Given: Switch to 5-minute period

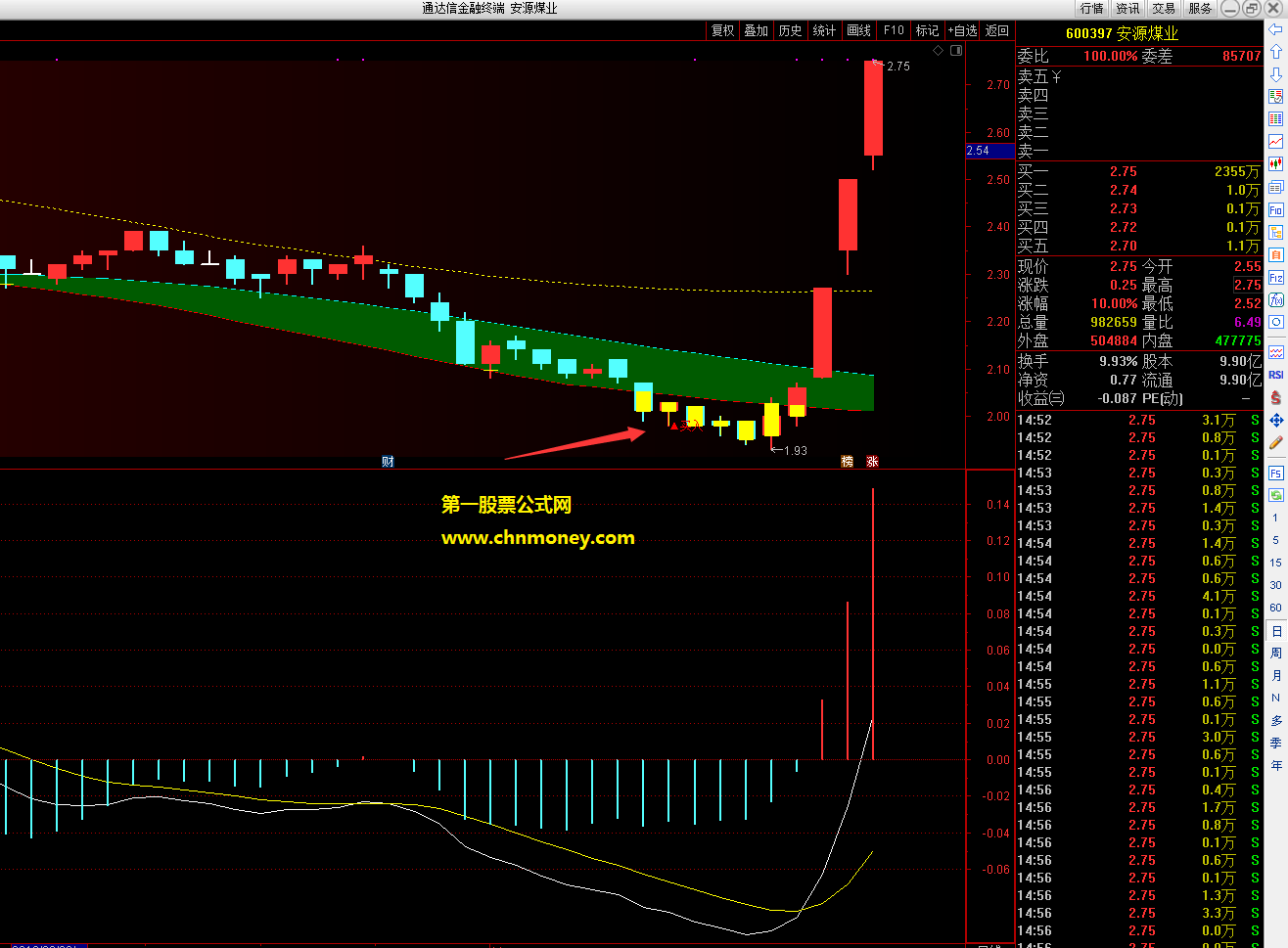Looking at the screenshot, I should [1276, 540].
